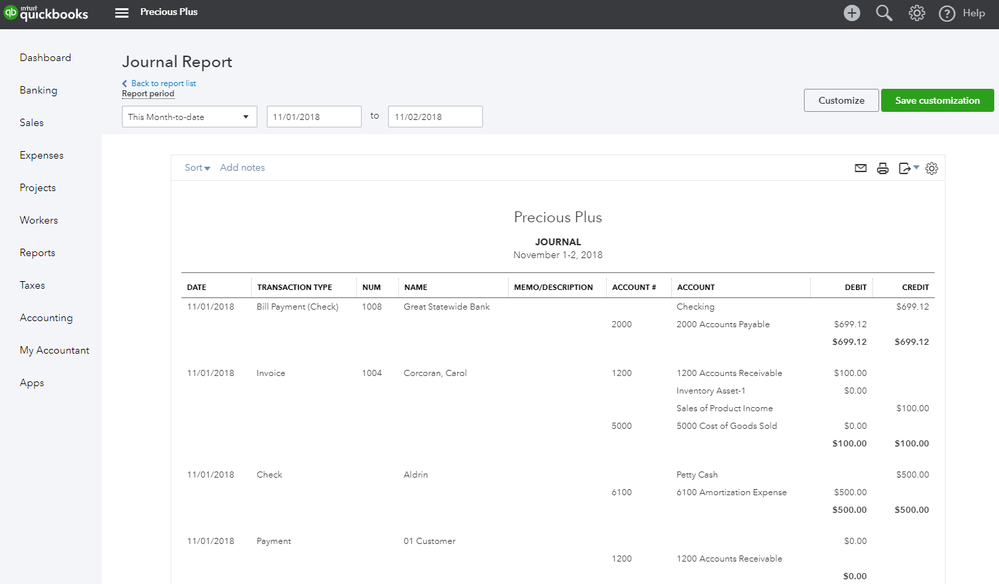Viewport: 999px width, 584px height.
Task: Click the back chevron near report list
Action: (125, 83)
